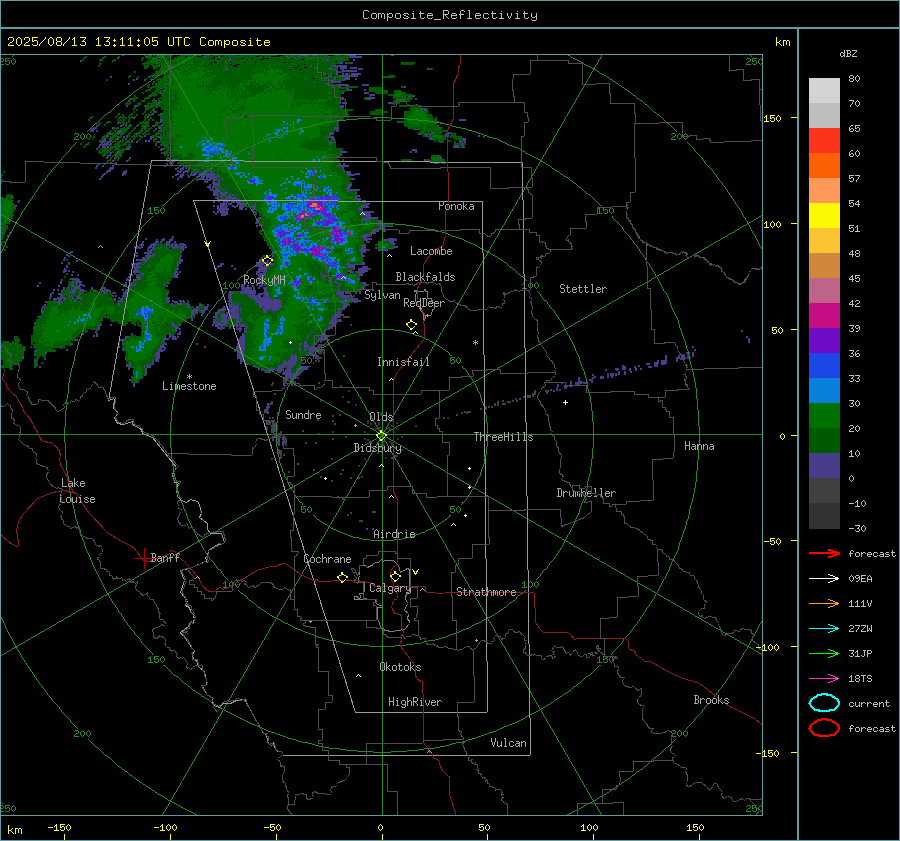Click the radar center marker near Didsbury

tap(382, 436)
